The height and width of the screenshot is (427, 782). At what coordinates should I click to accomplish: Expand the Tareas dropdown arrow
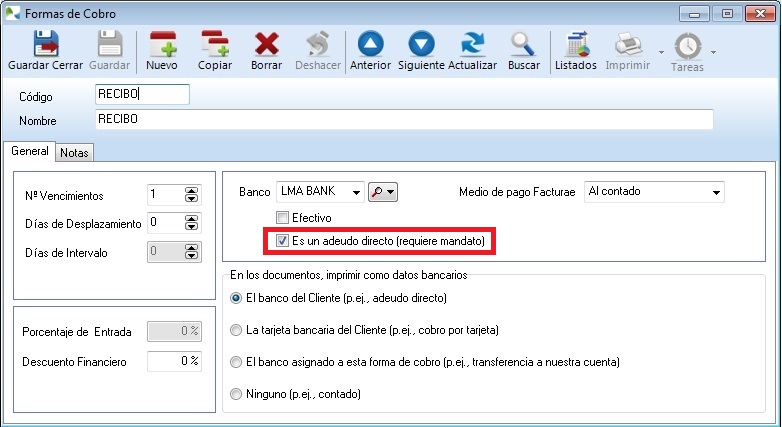click(x=713, y=52)
